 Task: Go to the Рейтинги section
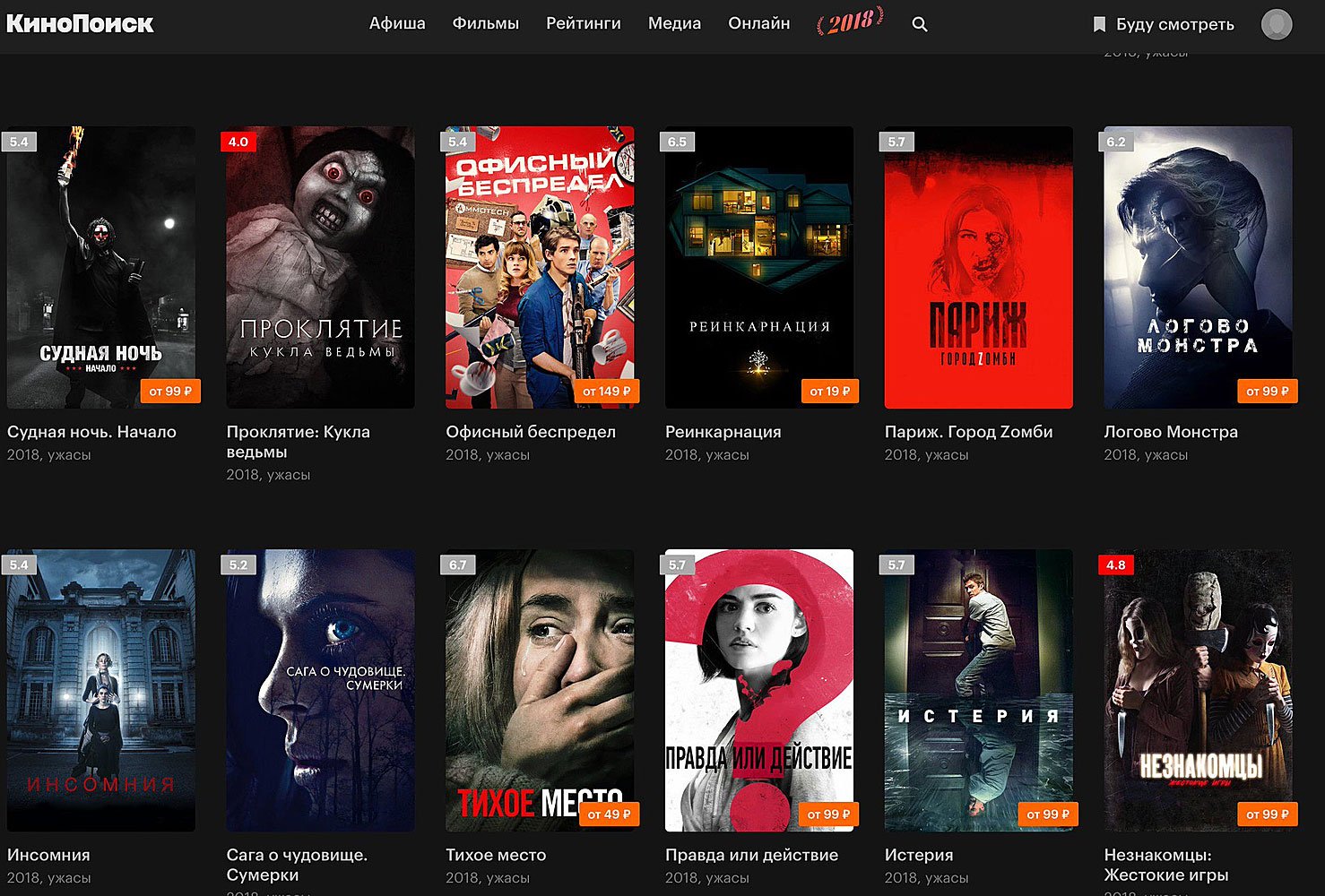pos(583,23)
